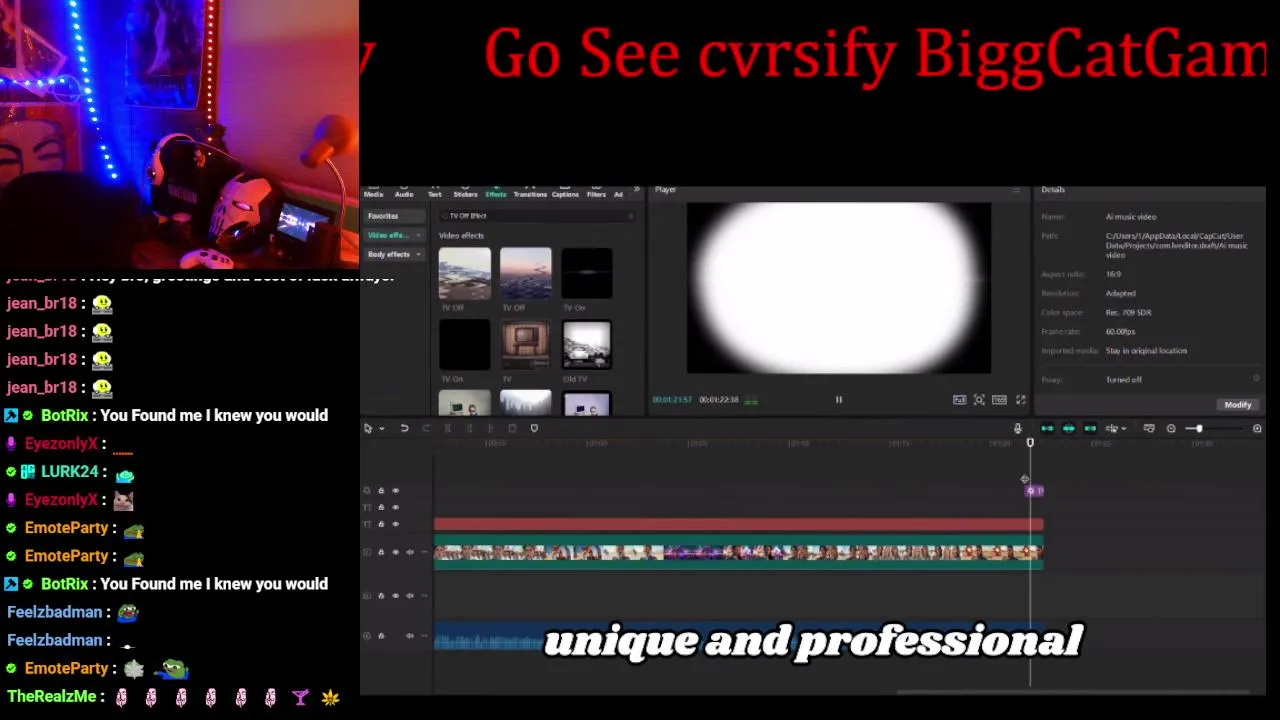1280x720 pixels.
Task: Open the Stickers tab
Action: click(465, 194)
